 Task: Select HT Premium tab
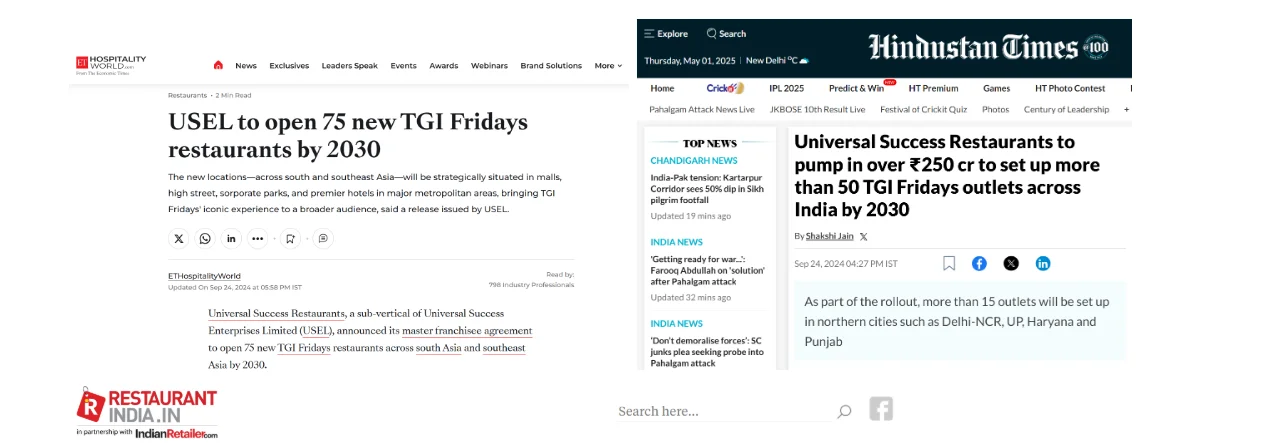(934, 88)
